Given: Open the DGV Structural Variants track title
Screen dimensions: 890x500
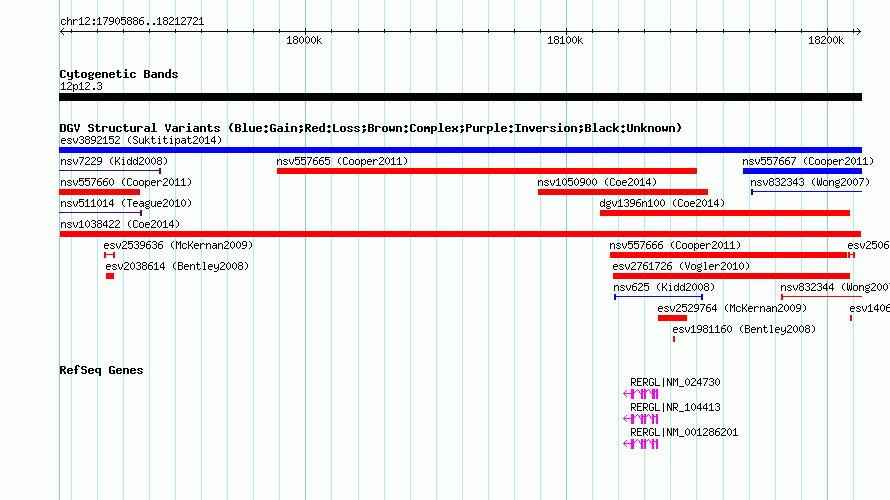Looking at the screenshot, I should pos(371,128).
